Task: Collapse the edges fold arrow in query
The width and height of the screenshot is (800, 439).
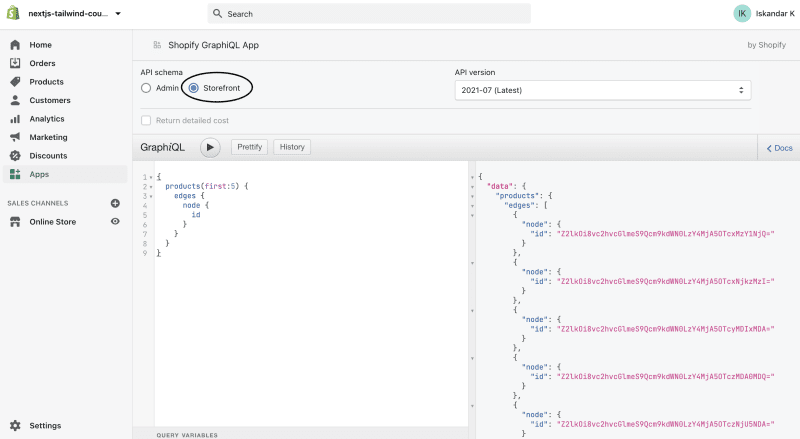Action: click(x=151, y=197)
